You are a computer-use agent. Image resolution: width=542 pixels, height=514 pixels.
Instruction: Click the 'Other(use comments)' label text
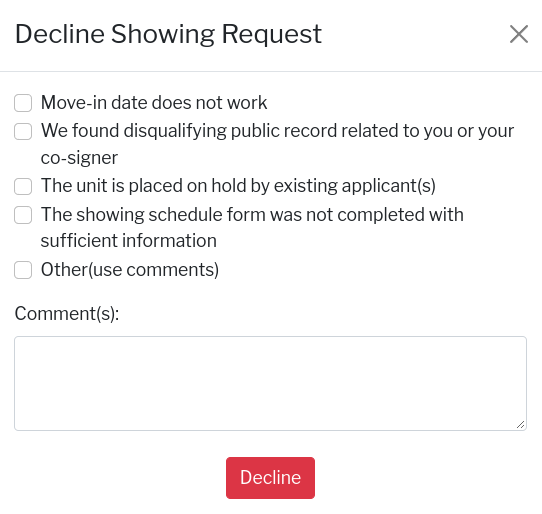(x=130, y=270)
